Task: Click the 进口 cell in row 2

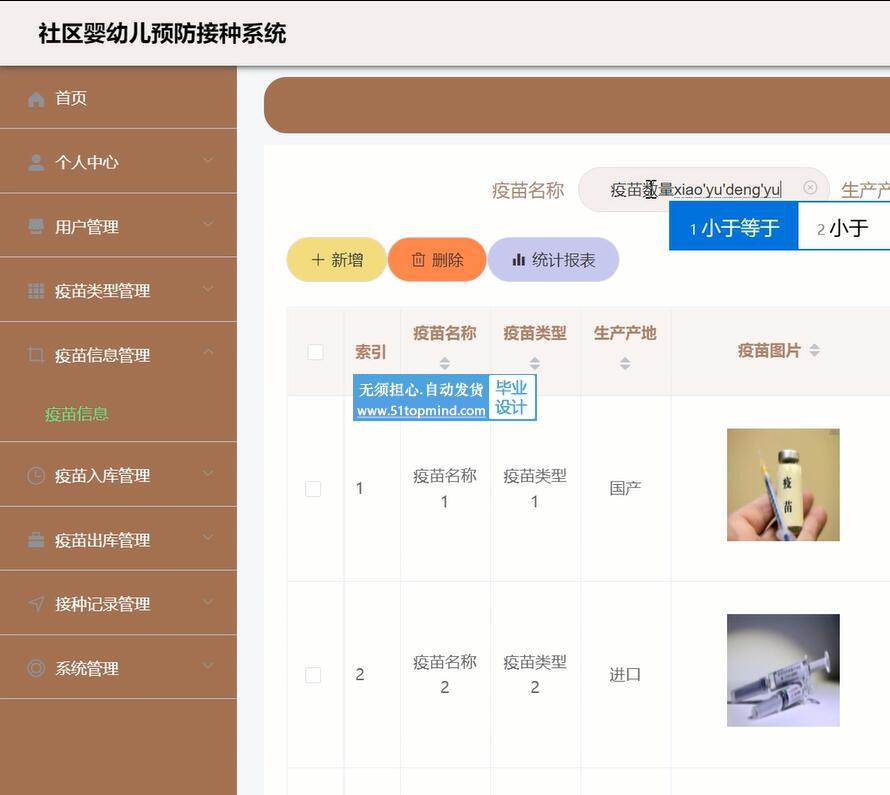Action: click(x=625, y=674)
